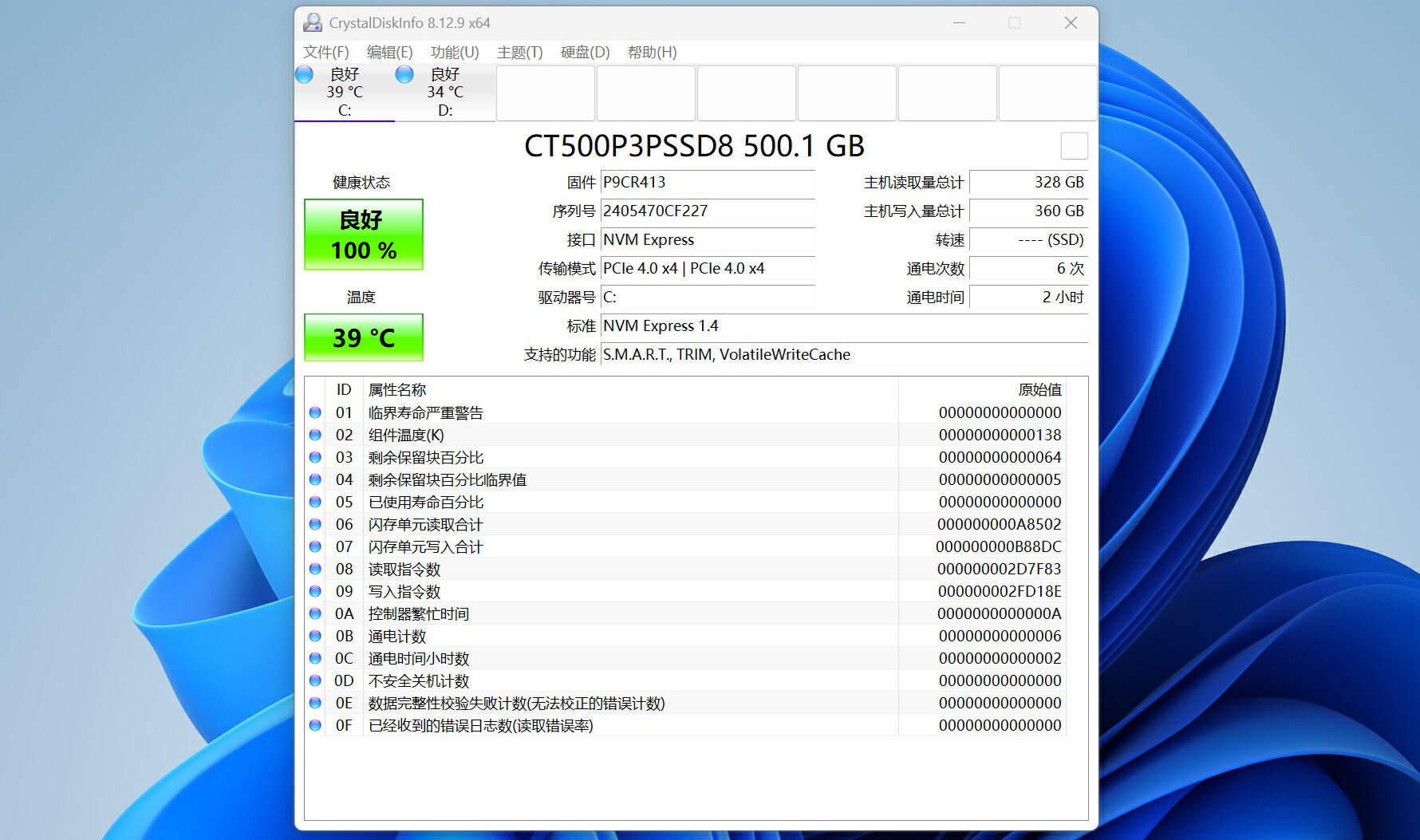Click the raw value 000000002D7F83
The height and width of the screenshot is (840, 1420).
(x=1000, y=569)
